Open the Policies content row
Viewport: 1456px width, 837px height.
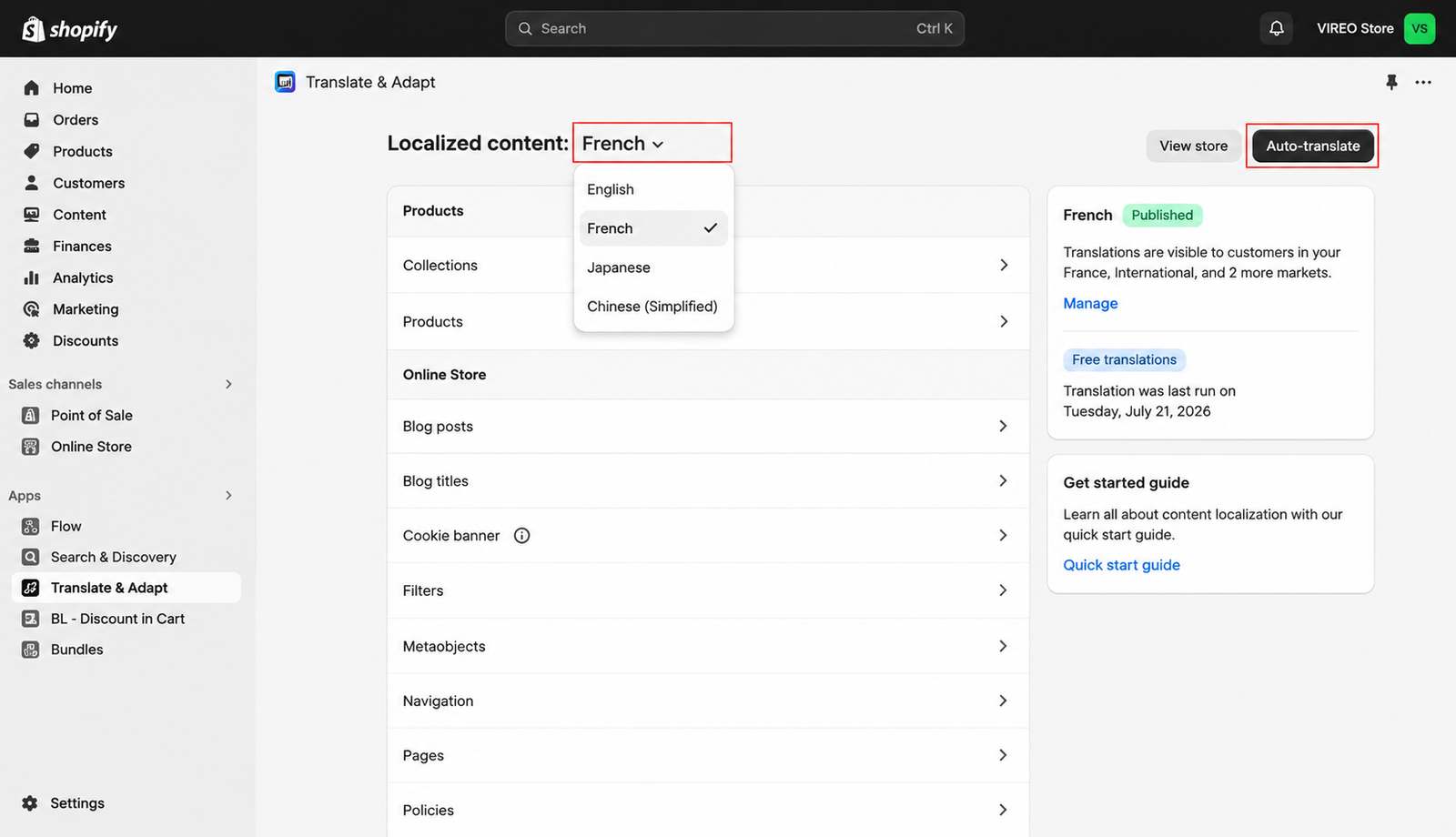coord(708,810)
